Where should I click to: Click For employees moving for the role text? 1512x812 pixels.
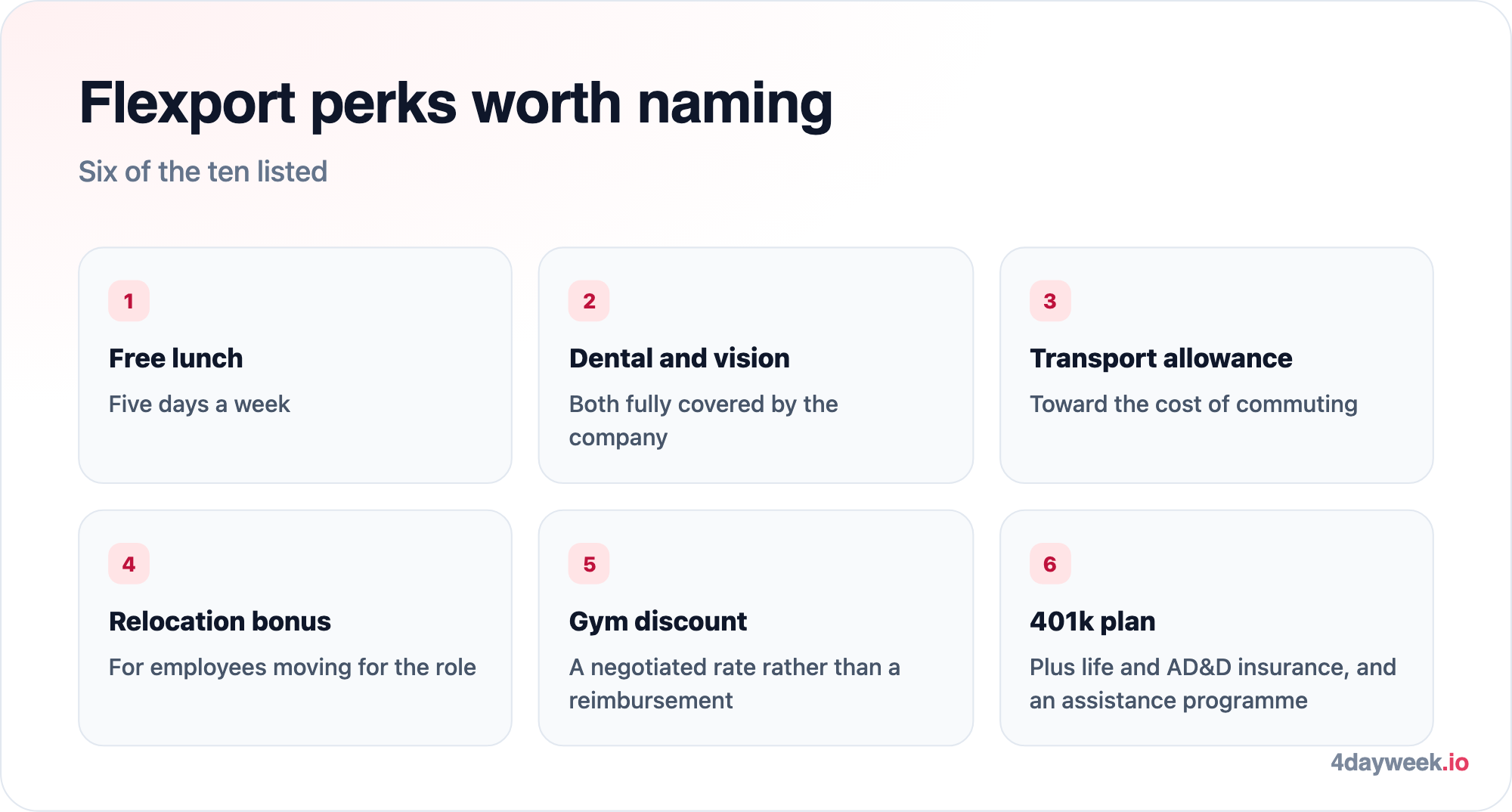click(293, 668)
